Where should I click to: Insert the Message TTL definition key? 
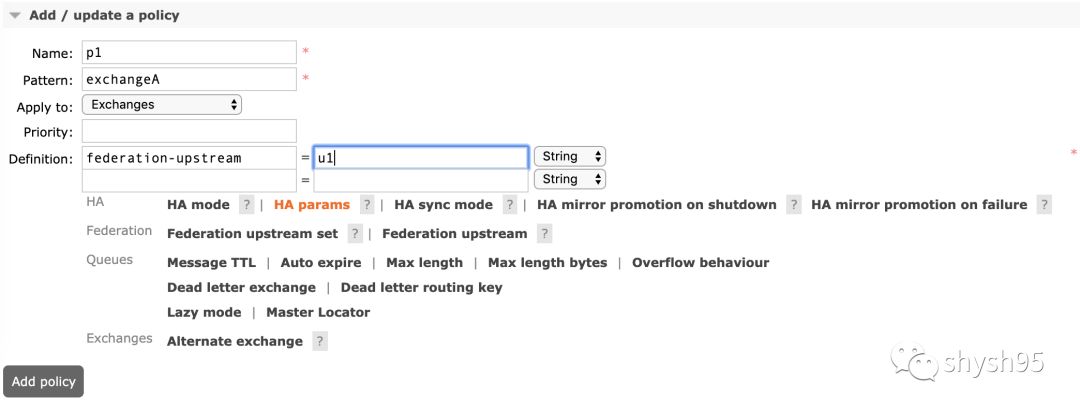coord(211,263)
